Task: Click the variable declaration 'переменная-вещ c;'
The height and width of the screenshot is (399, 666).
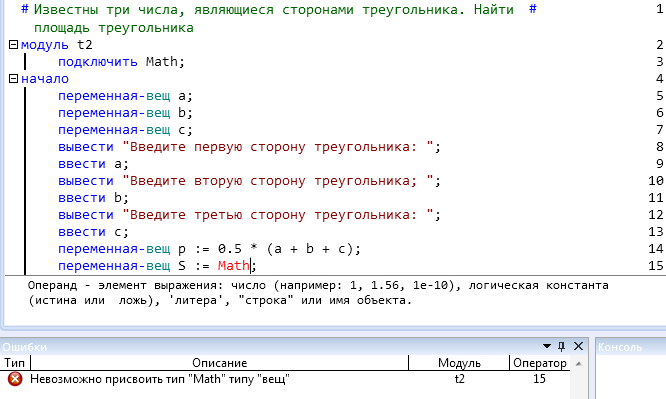Action: point(125,130)
